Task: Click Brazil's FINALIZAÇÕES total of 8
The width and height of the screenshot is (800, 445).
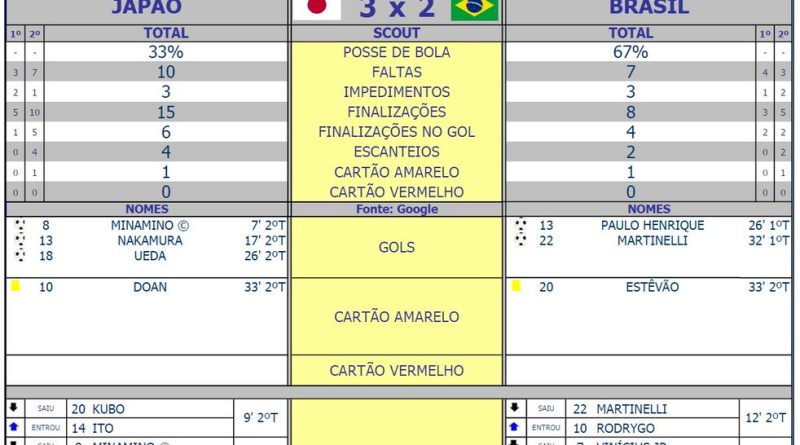Action: pyautogui.click(x=630, y=112)
